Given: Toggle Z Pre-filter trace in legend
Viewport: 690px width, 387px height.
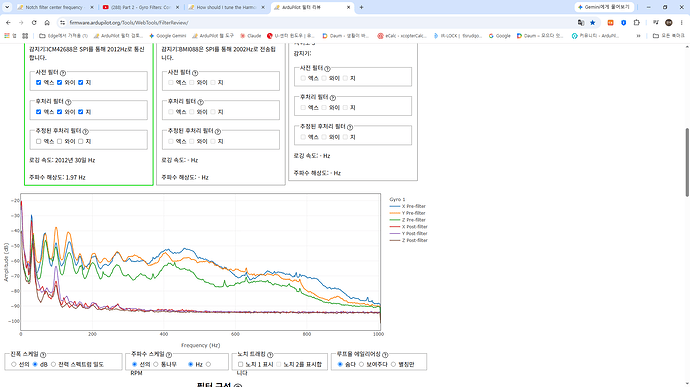Looking at the screenshot, I should 407,220.
